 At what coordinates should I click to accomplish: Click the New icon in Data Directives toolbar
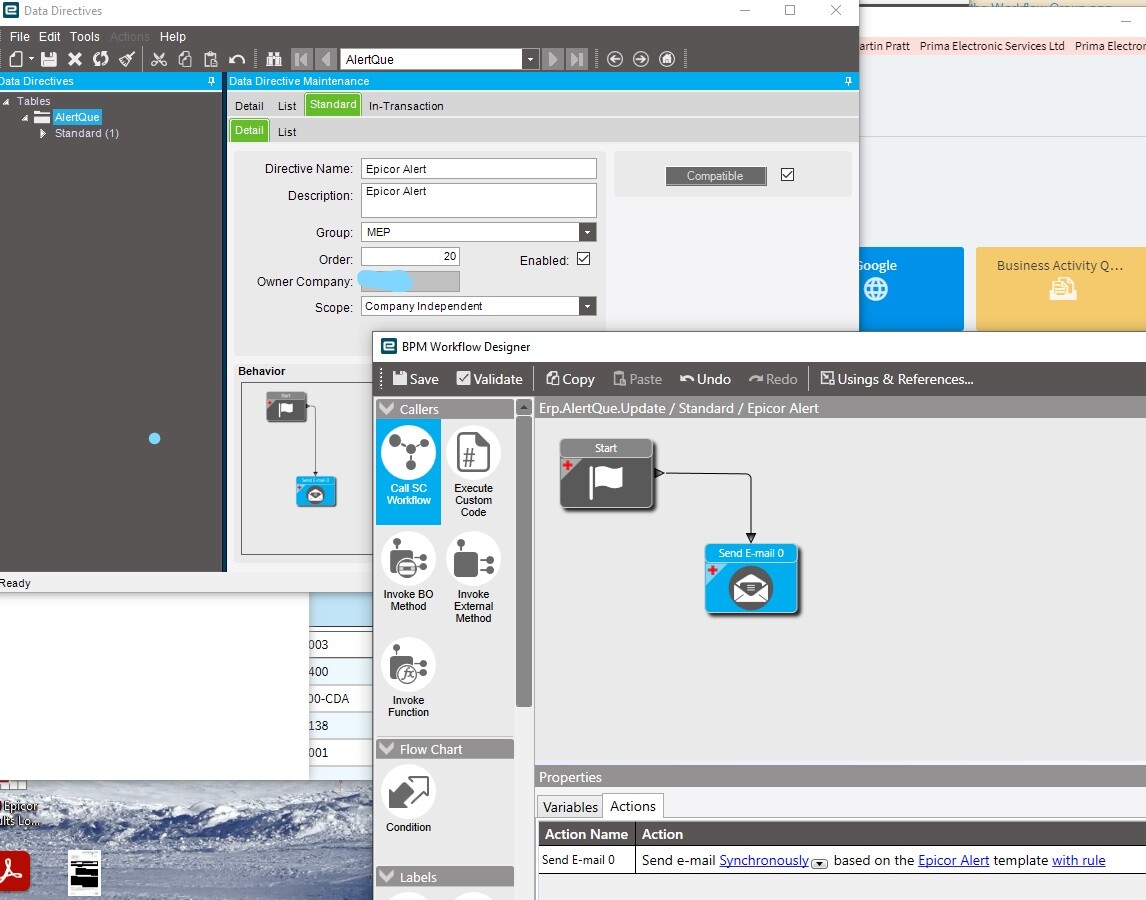coord(16,59)
